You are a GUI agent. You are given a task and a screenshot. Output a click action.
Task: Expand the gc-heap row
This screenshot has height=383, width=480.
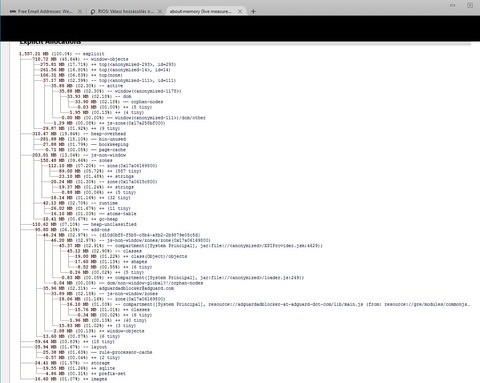[x=80, y=219]
